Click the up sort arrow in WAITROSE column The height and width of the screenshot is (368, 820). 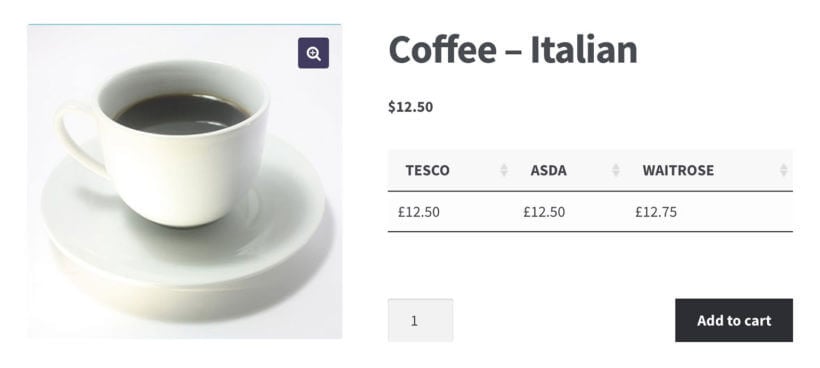pos(783,167)
